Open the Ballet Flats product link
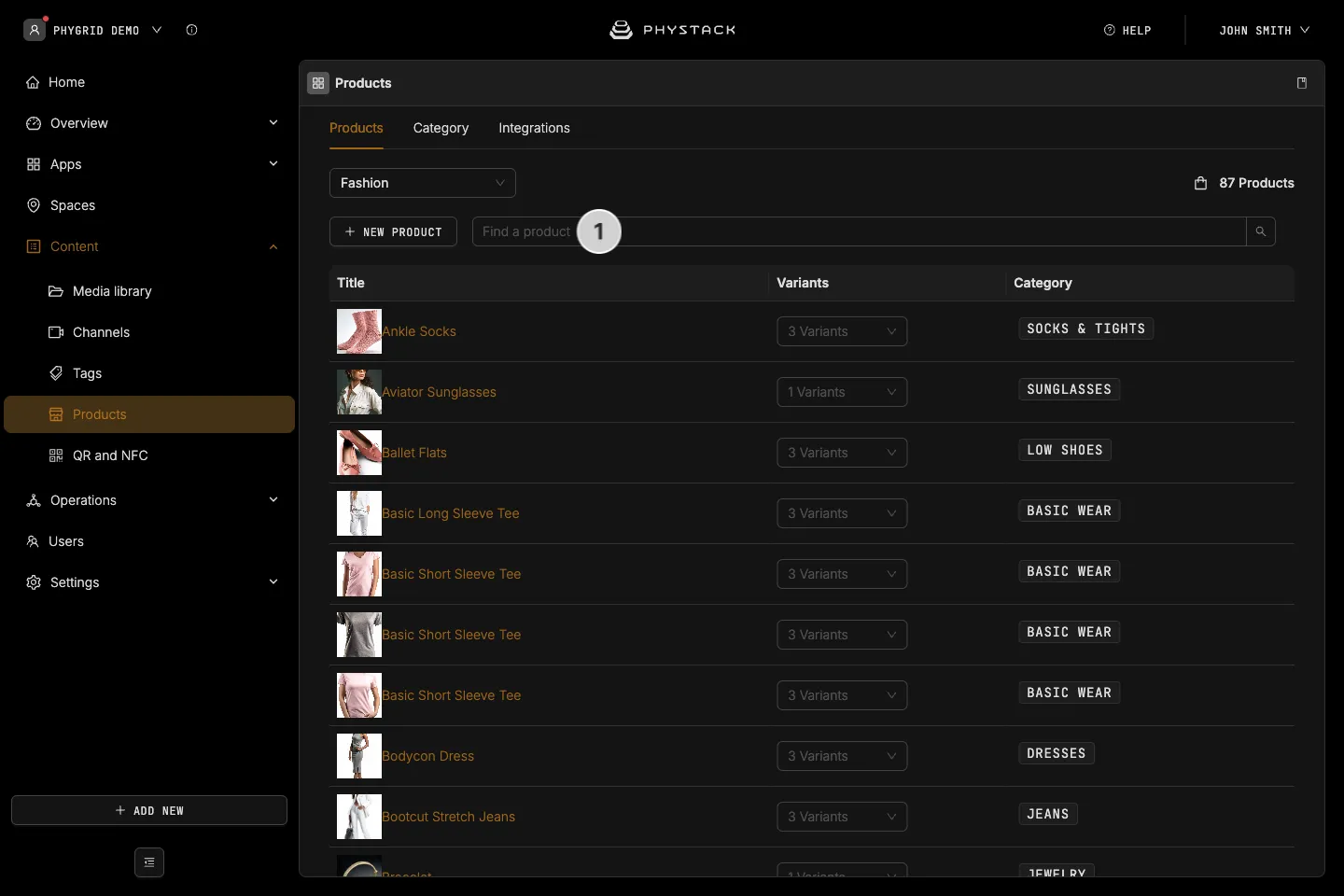Viewport: 1344px width, 896px height. pyautogui.click(x=414, y=453)
